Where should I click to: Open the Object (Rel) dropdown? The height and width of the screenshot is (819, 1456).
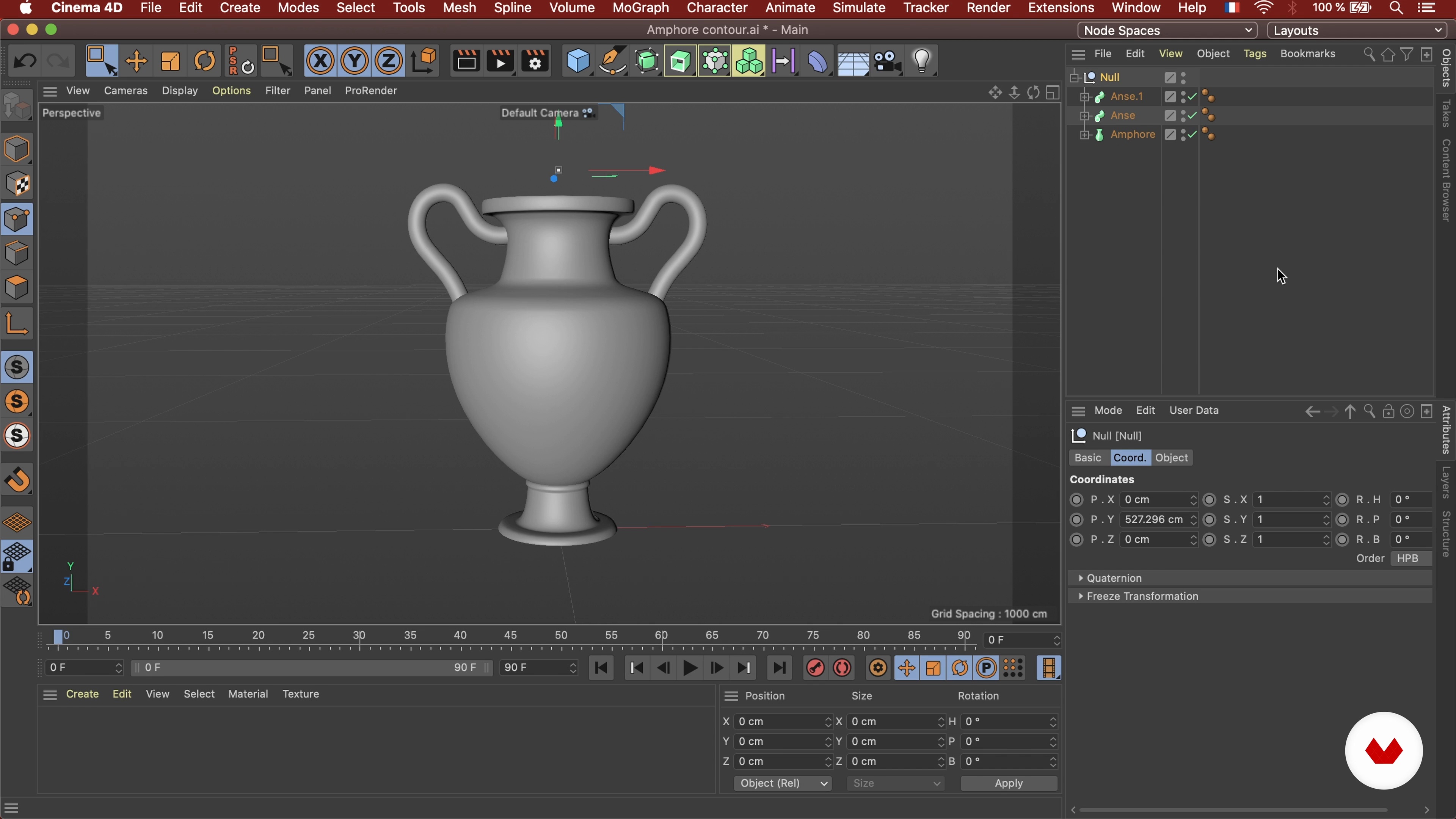click(x=783, y=783)
